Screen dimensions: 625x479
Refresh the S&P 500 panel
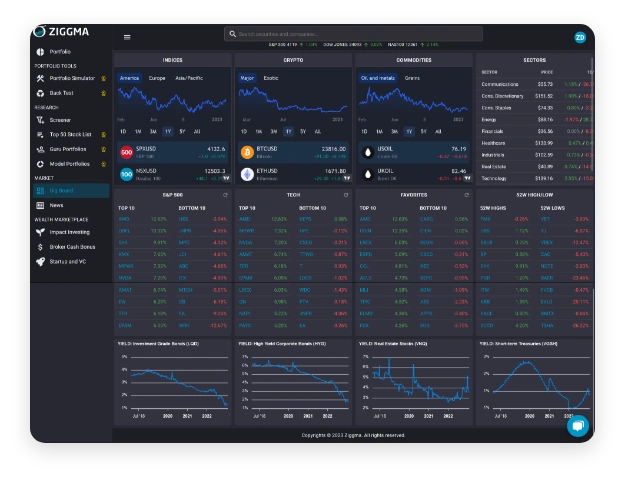225,195
